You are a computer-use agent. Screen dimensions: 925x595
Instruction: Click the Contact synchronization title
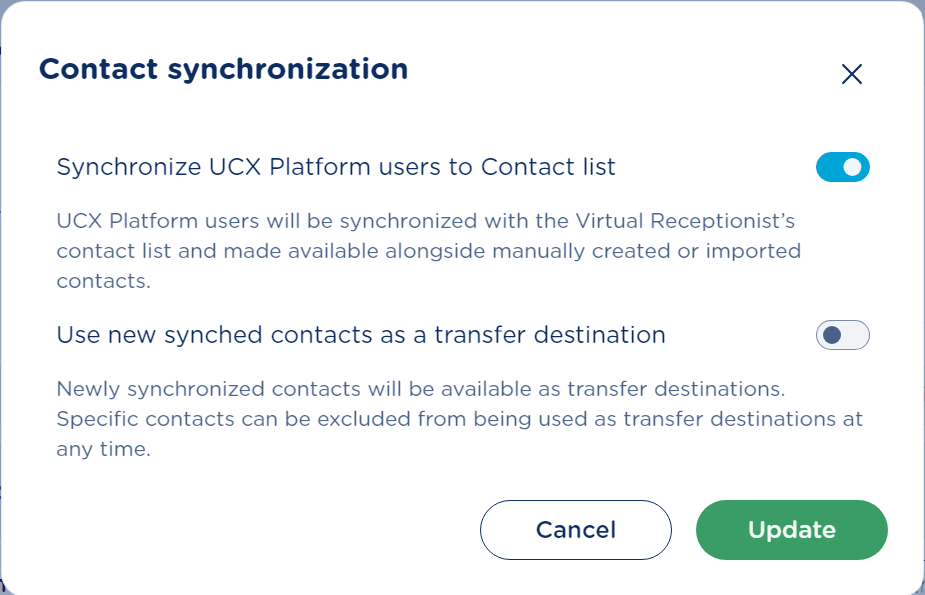pyautogui.click(x=223, y=69)
